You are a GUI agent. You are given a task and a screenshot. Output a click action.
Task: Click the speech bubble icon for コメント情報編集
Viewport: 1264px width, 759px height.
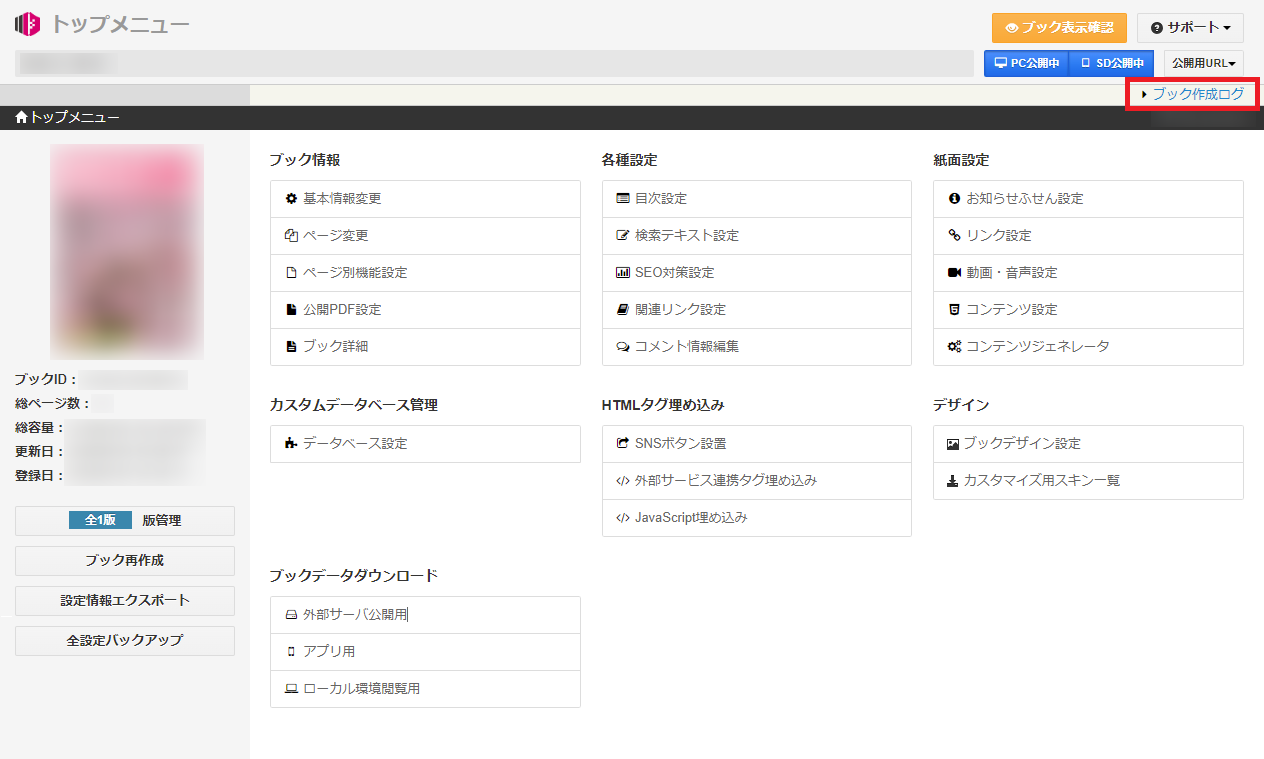click(623, 347)
